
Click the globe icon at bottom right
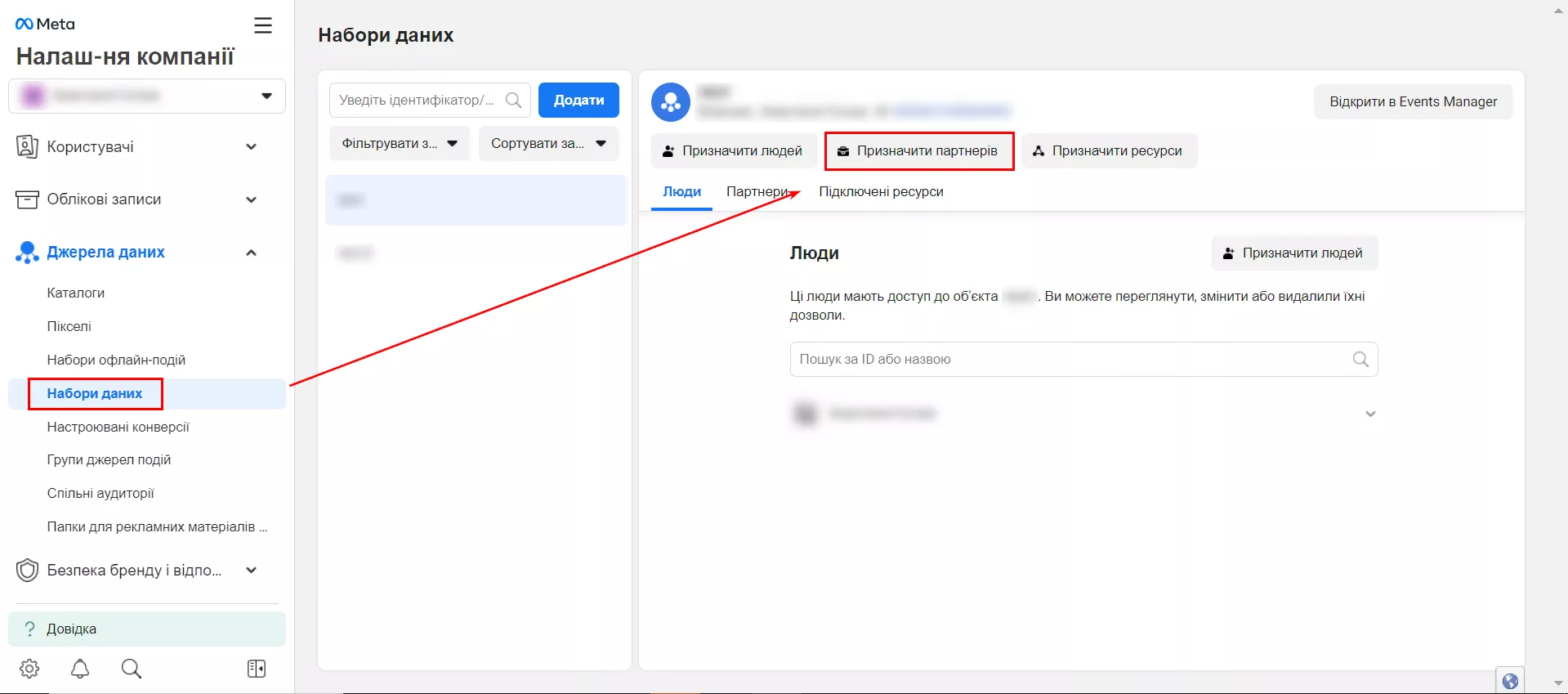(x=1510, y=681)
